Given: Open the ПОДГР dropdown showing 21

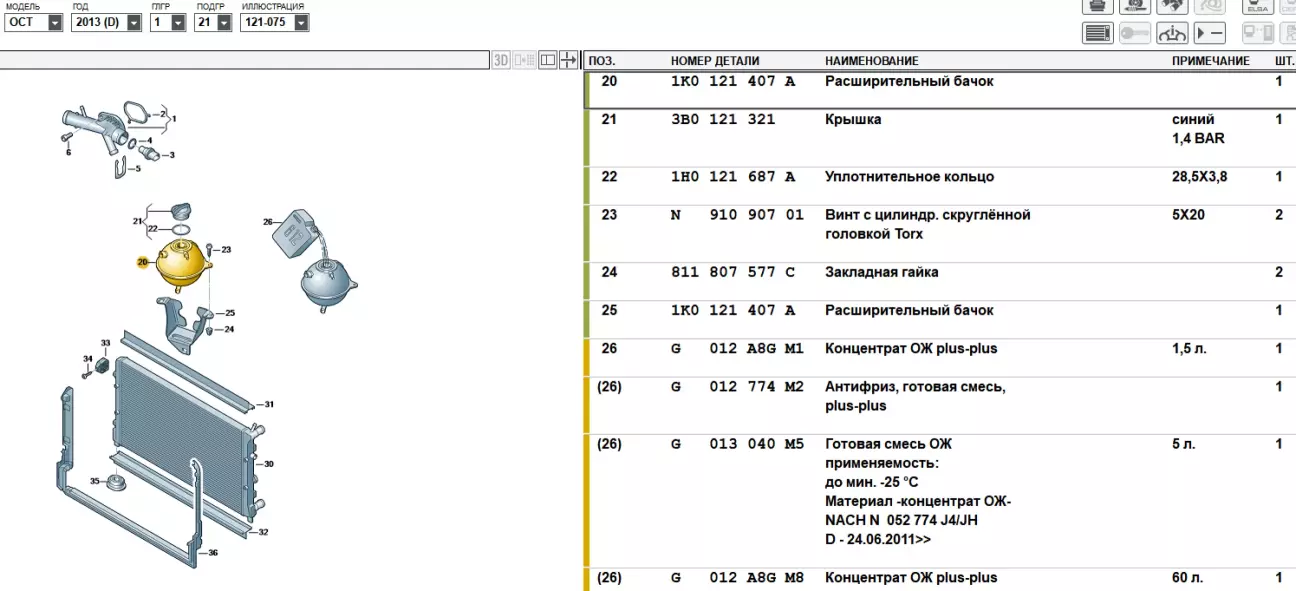Looking at the screenshot, I should [214, 22].
